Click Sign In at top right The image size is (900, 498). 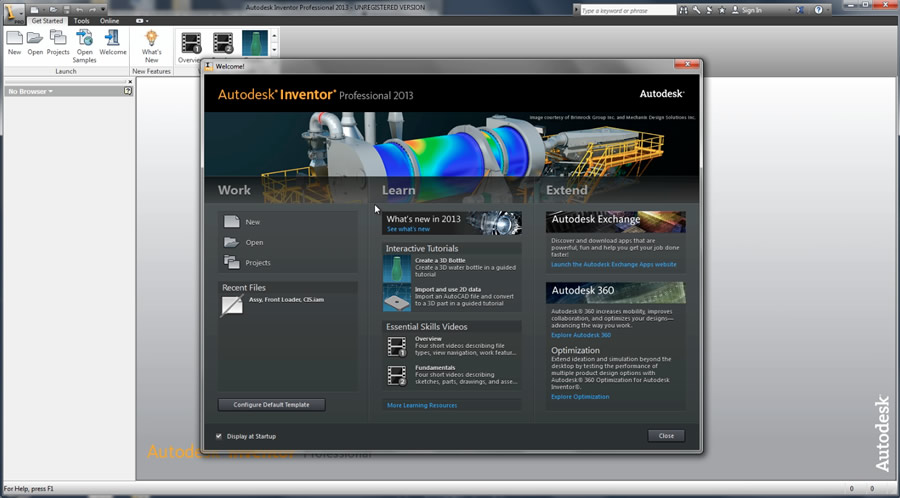point(746,10)
